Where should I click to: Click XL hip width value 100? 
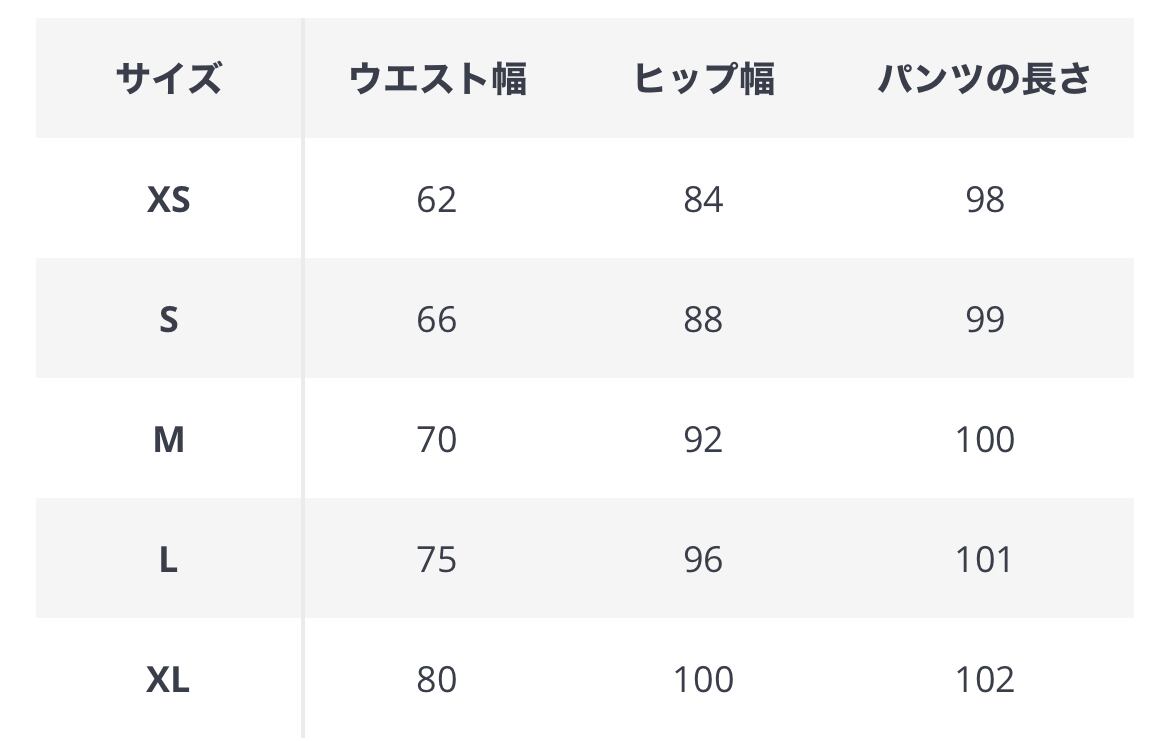(703, 680)
